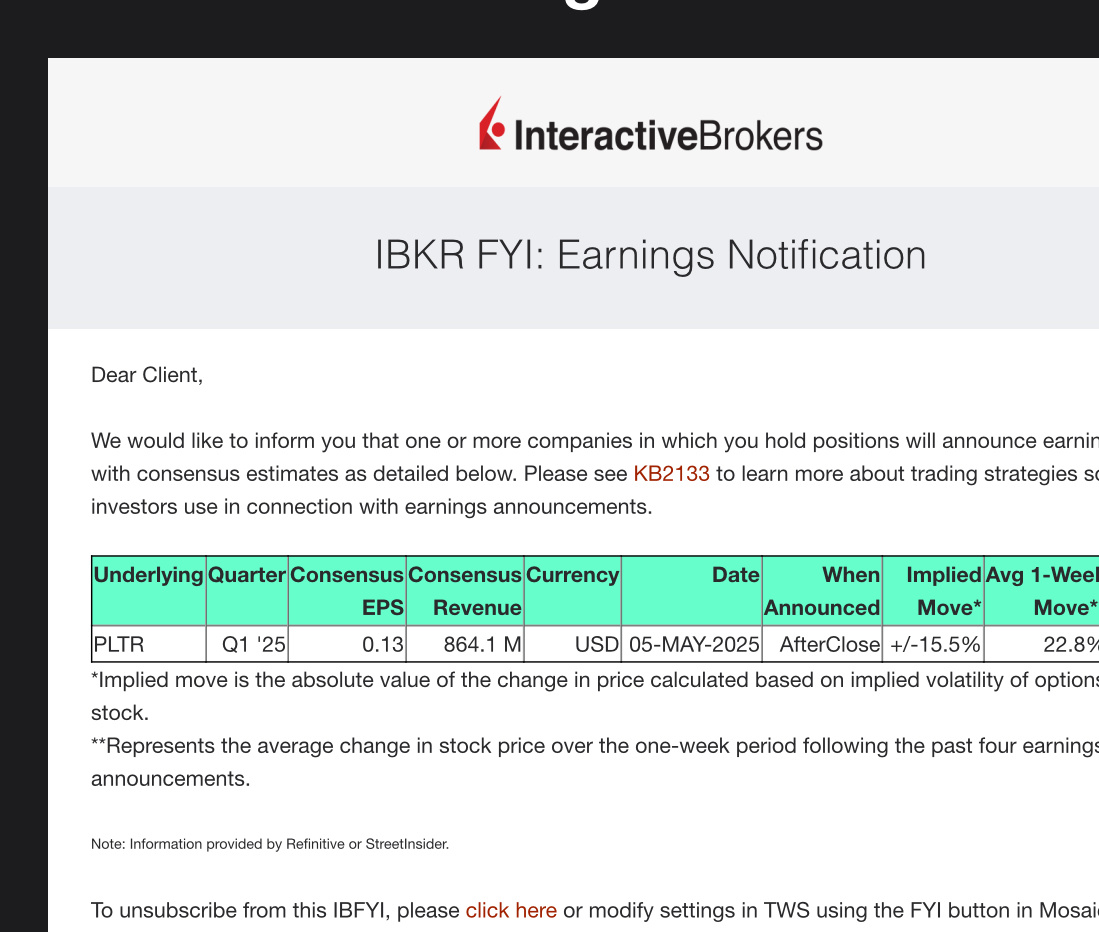
Task: Click the IBKR FYI: Earnings Notification heading
Action: (x=650, y=255)
